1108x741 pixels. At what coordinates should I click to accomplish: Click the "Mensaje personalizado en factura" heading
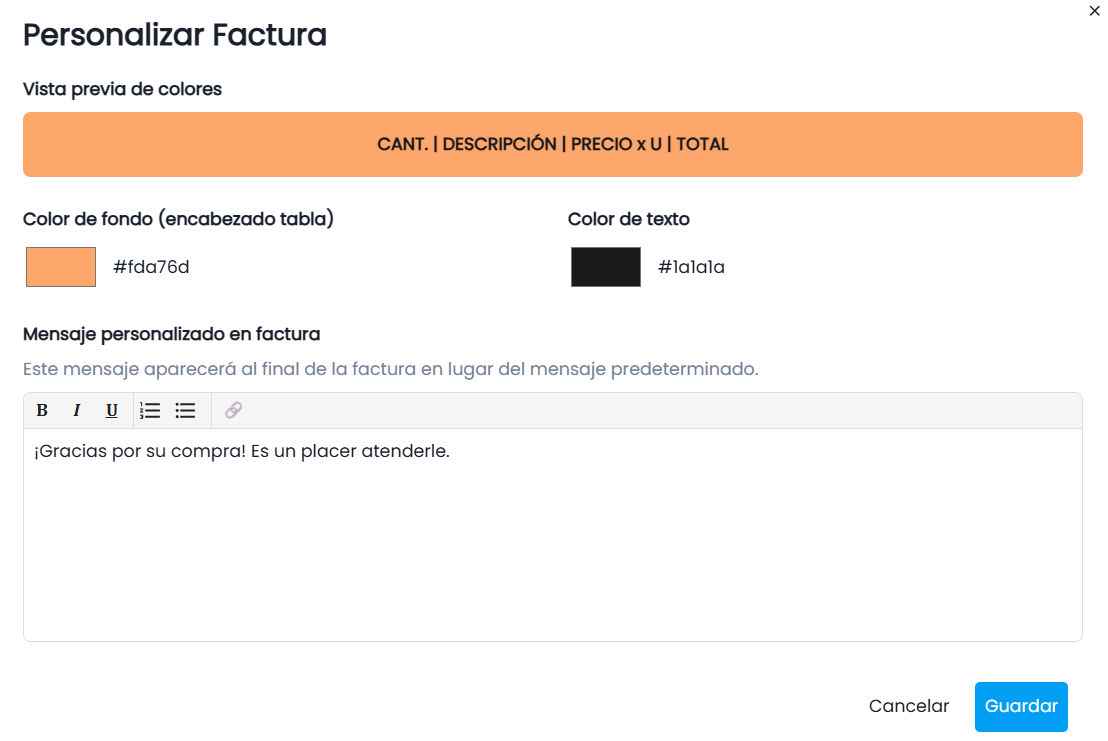coord(172,334)
